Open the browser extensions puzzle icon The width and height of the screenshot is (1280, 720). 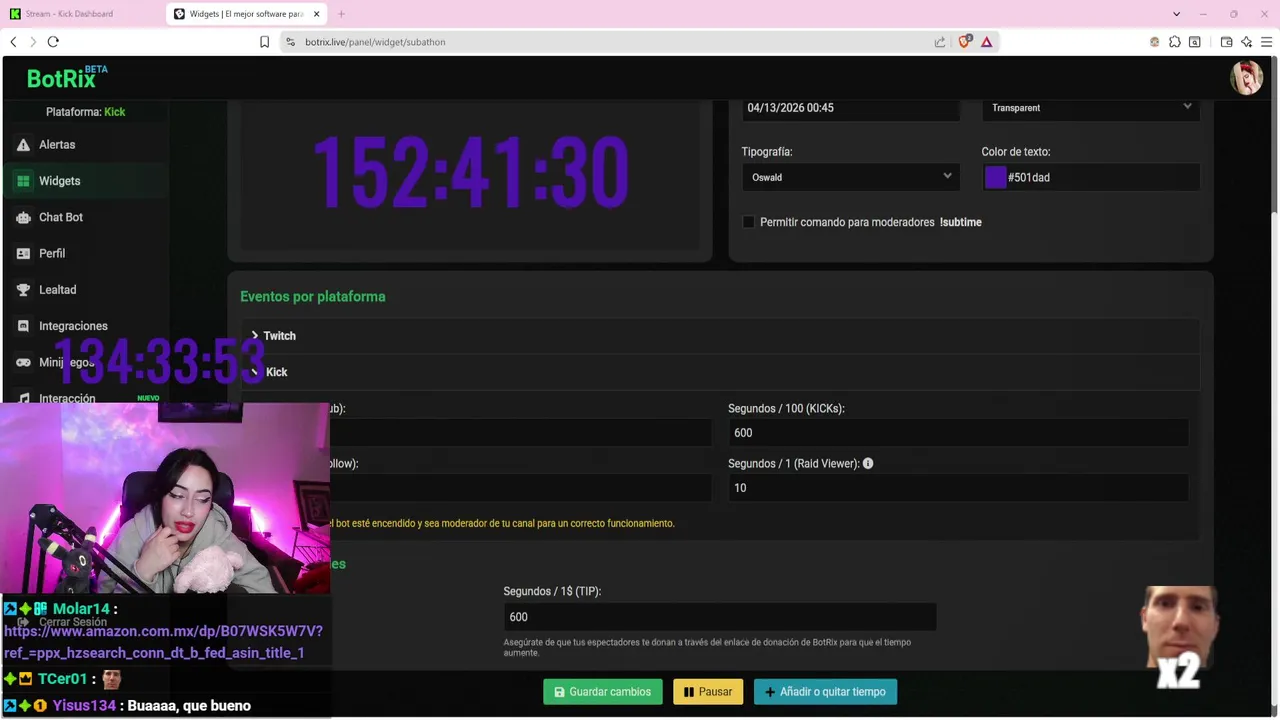pos(1175,42)
